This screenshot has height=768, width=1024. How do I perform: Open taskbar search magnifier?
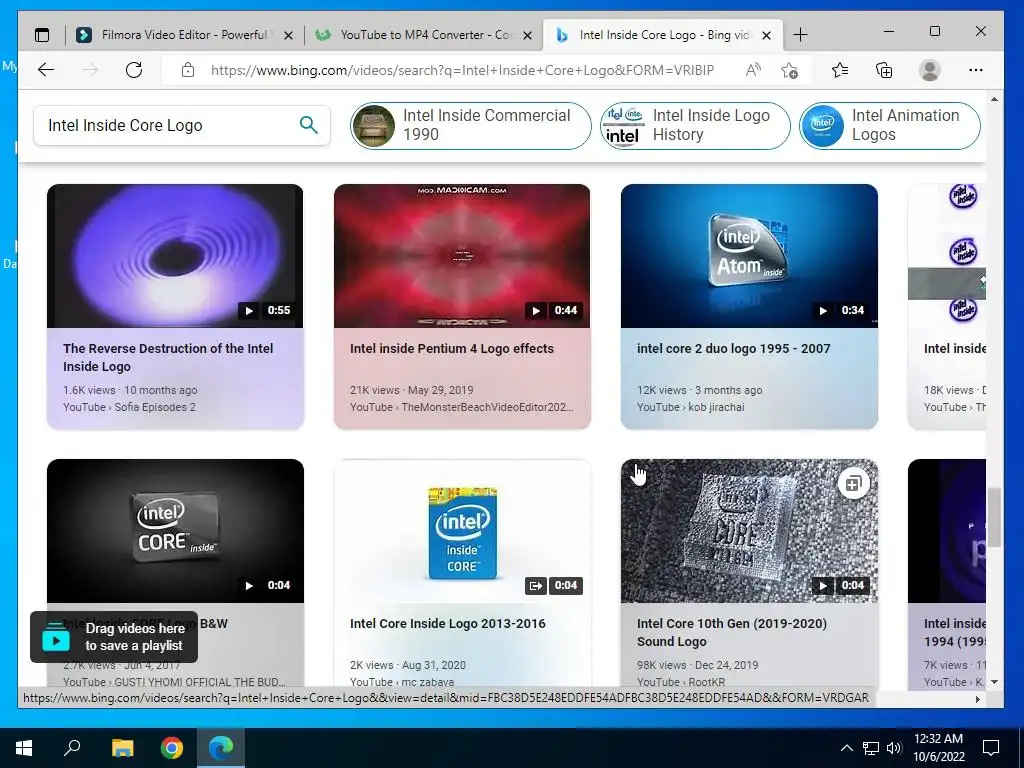(72, 748)
